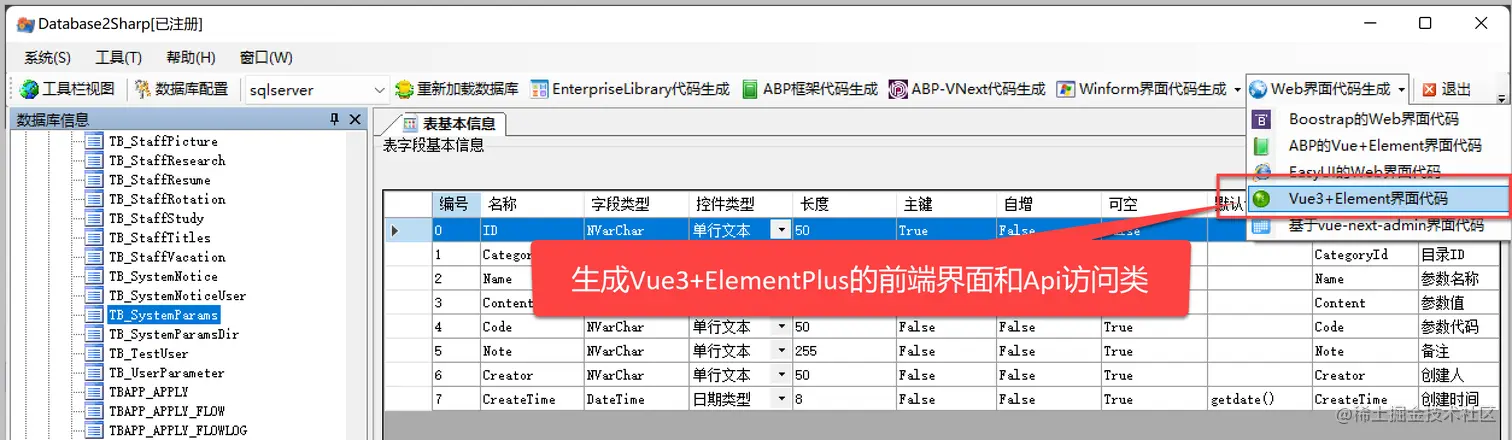Open the database type combo box showing sqlserver

click(x=316, y=89)
